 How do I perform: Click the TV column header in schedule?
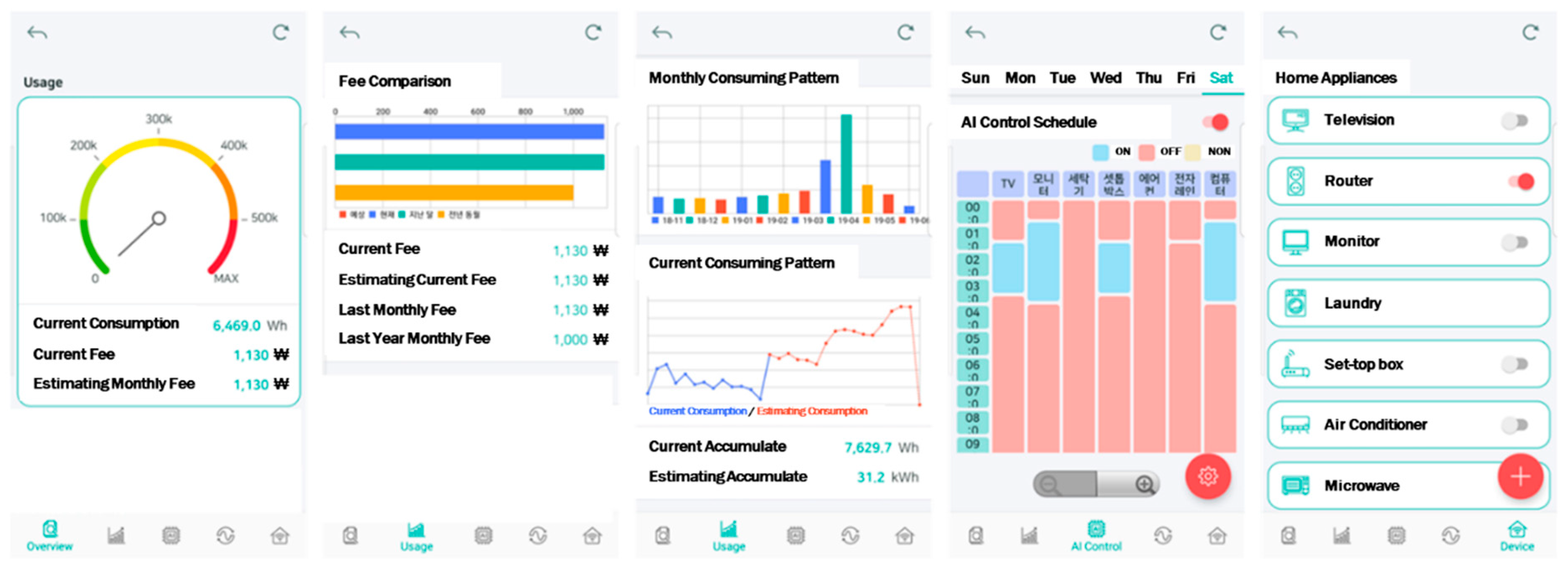point(1007,184)
